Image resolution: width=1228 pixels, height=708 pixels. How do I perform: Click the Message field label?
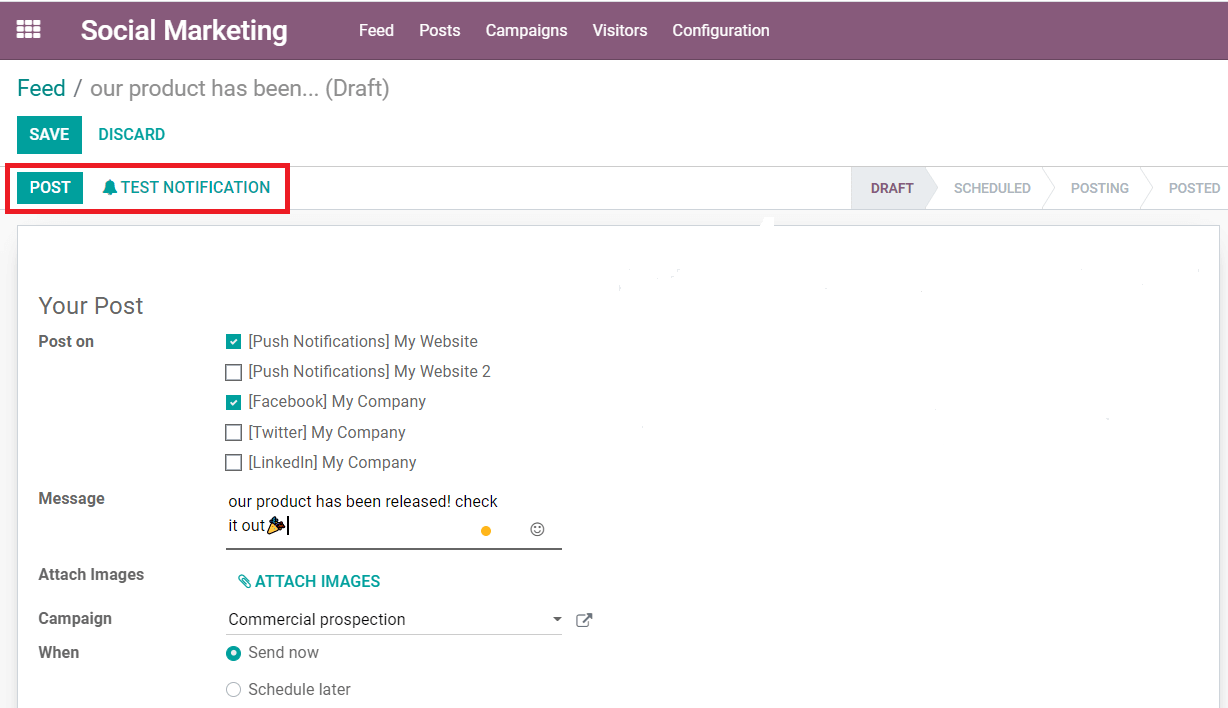coord(71,499)
